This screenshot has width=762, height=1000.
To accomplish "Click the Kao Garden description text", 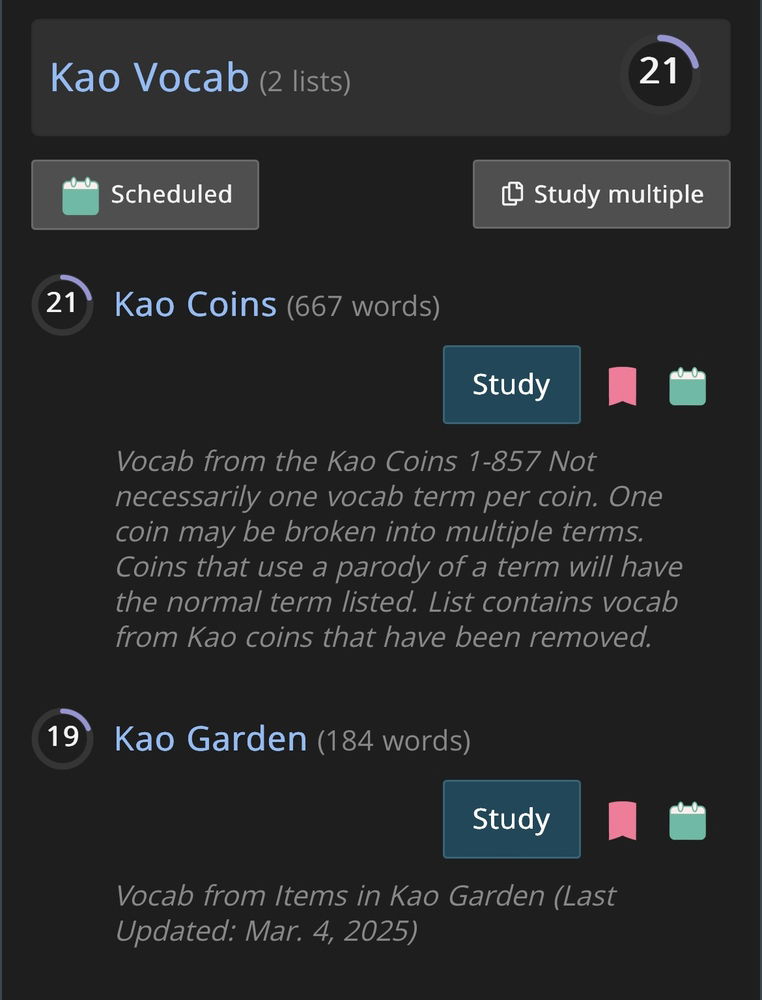I will point(365,913).
